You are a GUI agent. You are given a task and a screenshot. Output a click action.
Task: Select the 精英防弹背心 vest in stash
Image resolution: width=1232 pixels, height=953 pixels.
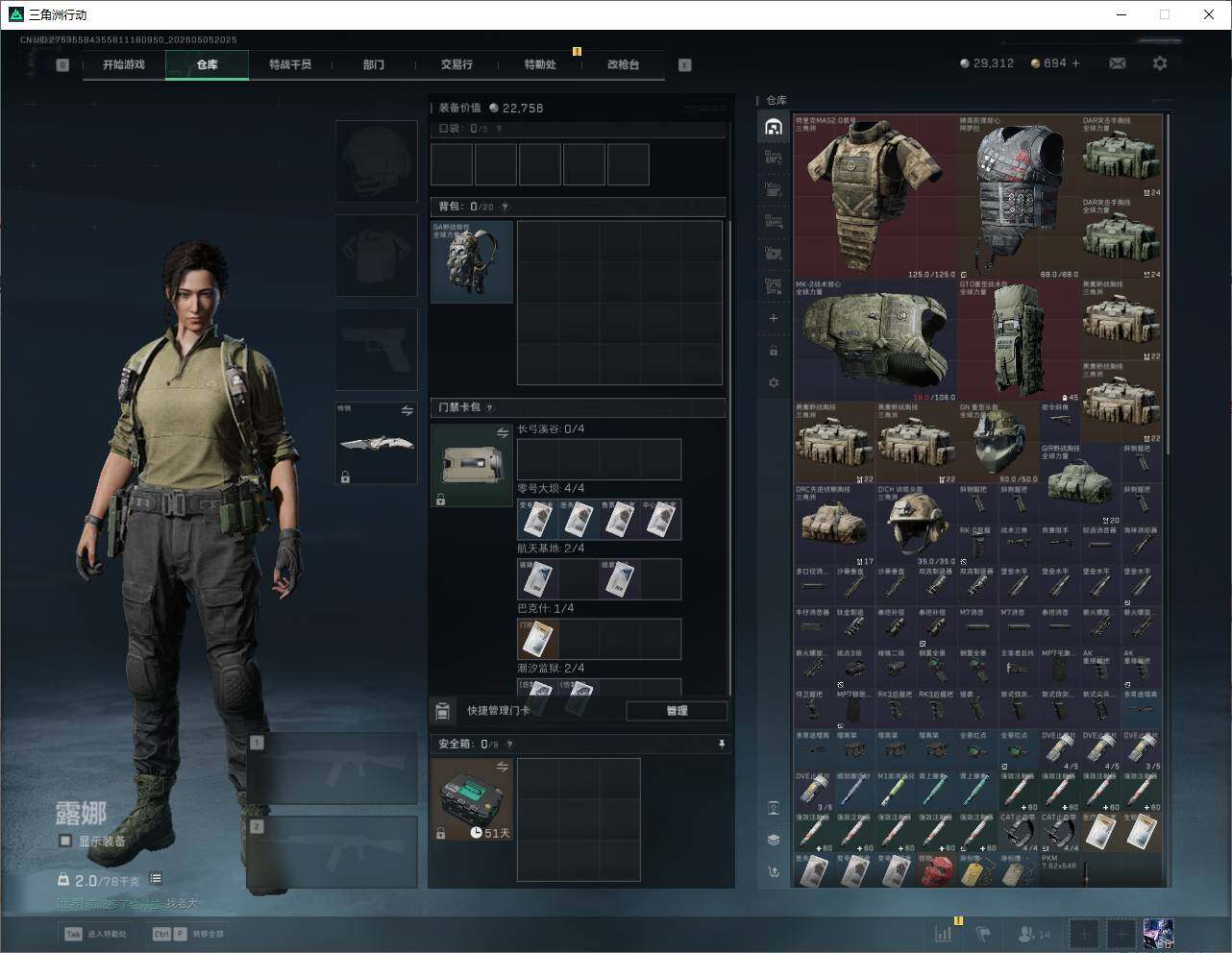pyautogui.click(x=1020, y=197)
